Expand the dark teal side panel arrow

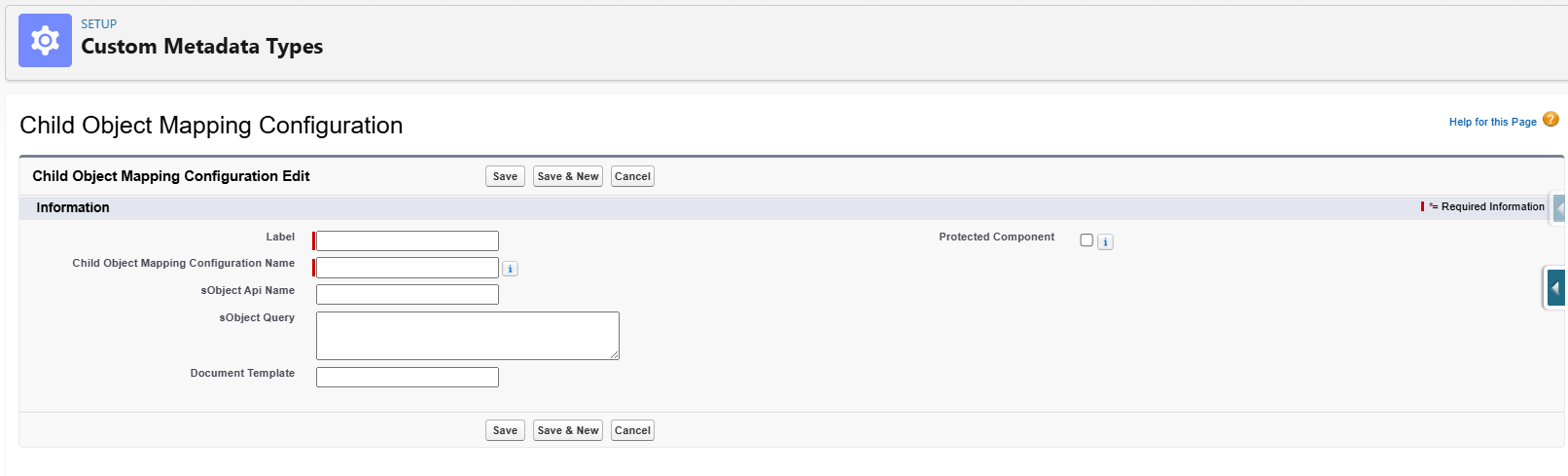pos(1555,288)
